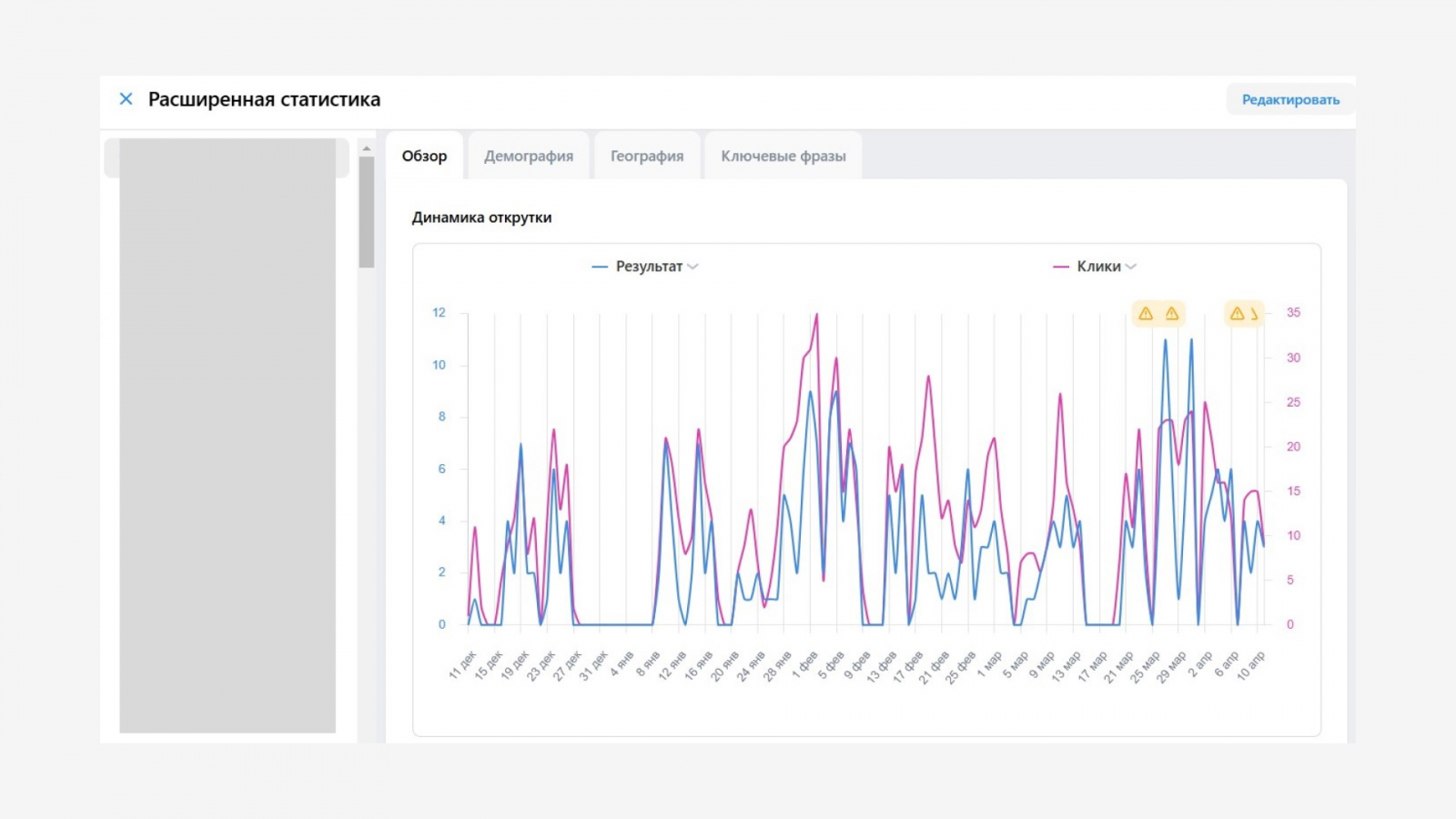Click blue line swatch for Результат legend

click(600, 267)
